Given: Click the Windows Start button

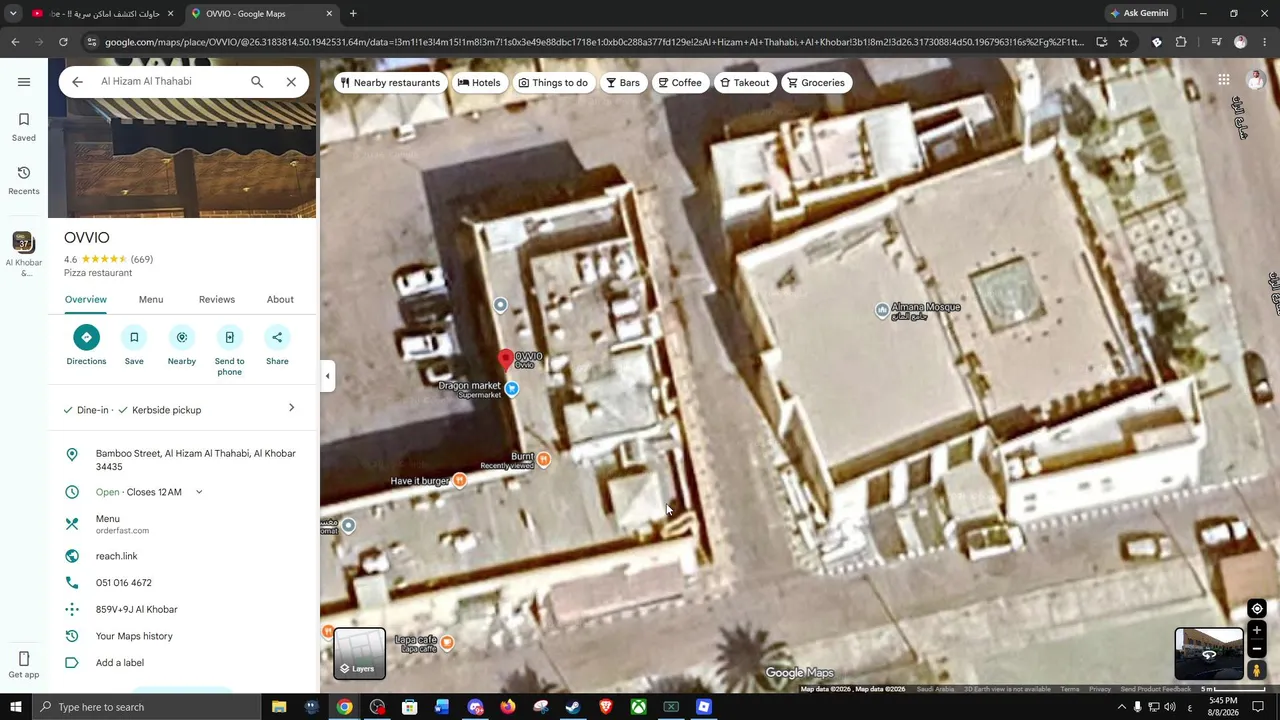Looking at the screenshot, I should [x=16, y=707].
